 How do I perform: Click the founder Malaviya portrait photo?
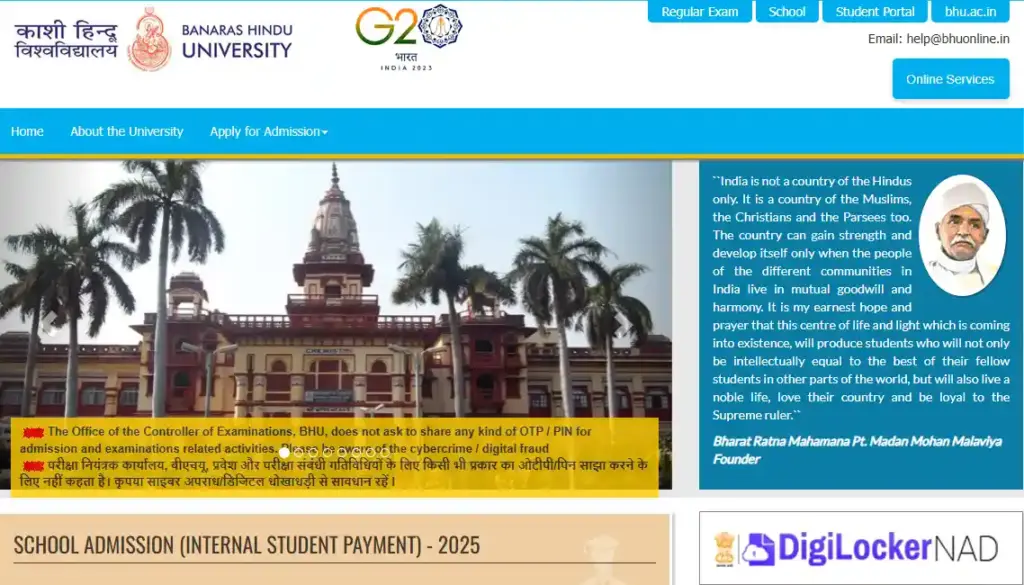[961, 237]
